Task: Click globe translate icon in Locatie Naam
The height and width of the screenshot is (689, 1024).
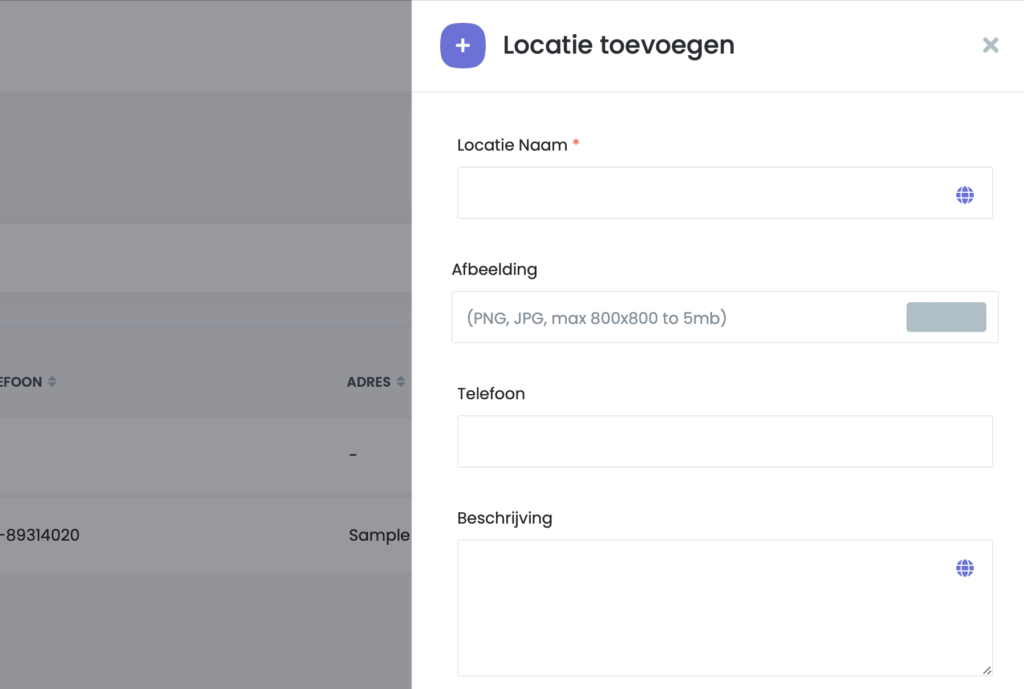Action: [x=964, y=195]
